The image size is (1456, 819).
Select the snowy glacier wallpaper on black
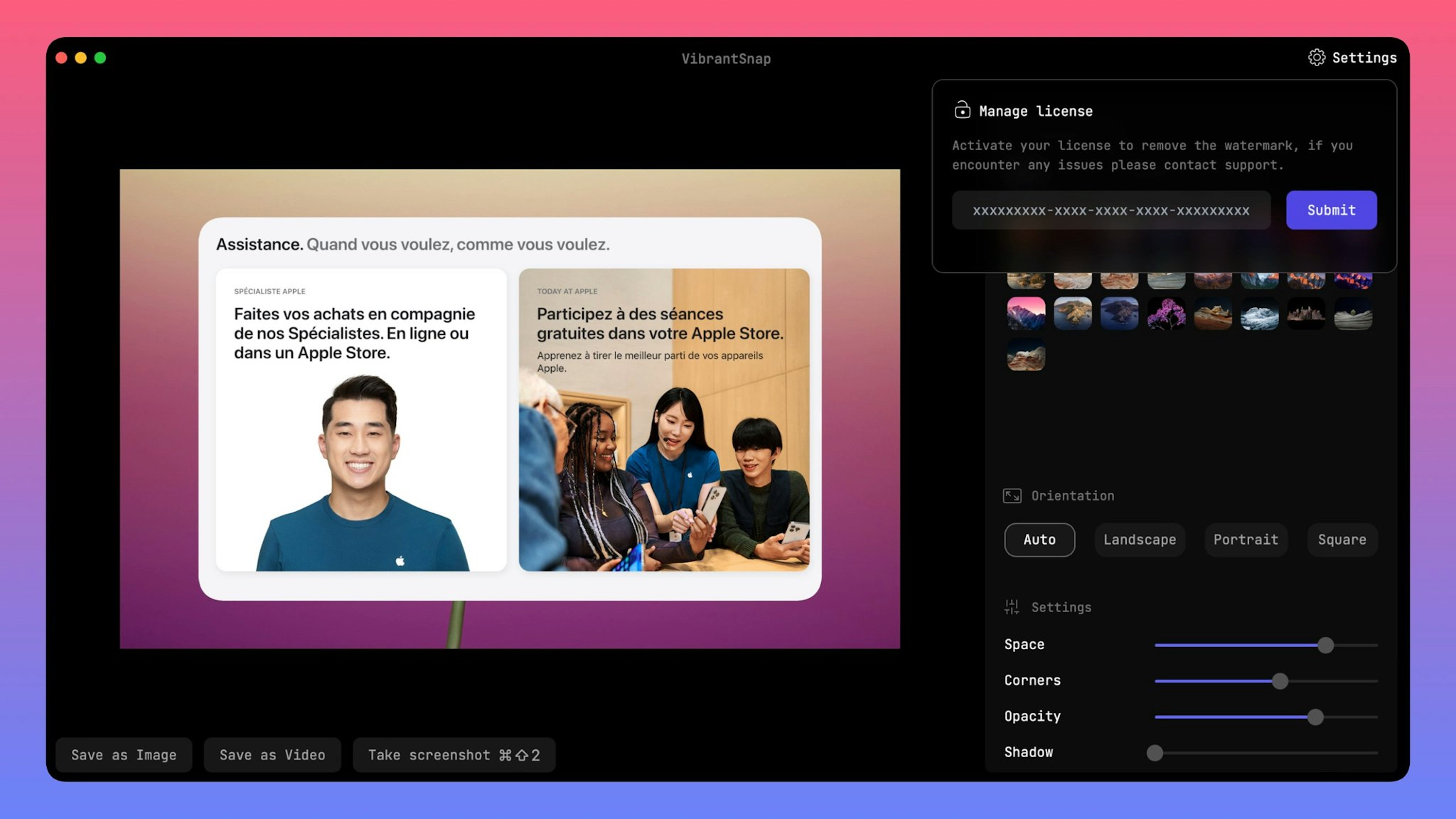coord(1259,314)
